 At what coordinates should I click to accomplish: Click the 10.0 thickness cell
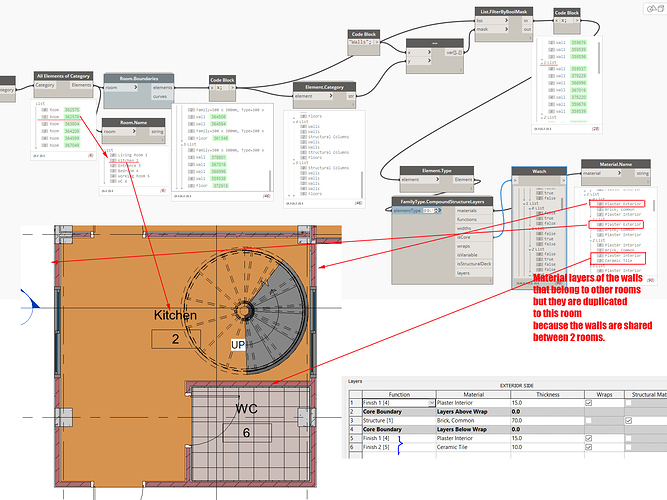tap(547, 447)
